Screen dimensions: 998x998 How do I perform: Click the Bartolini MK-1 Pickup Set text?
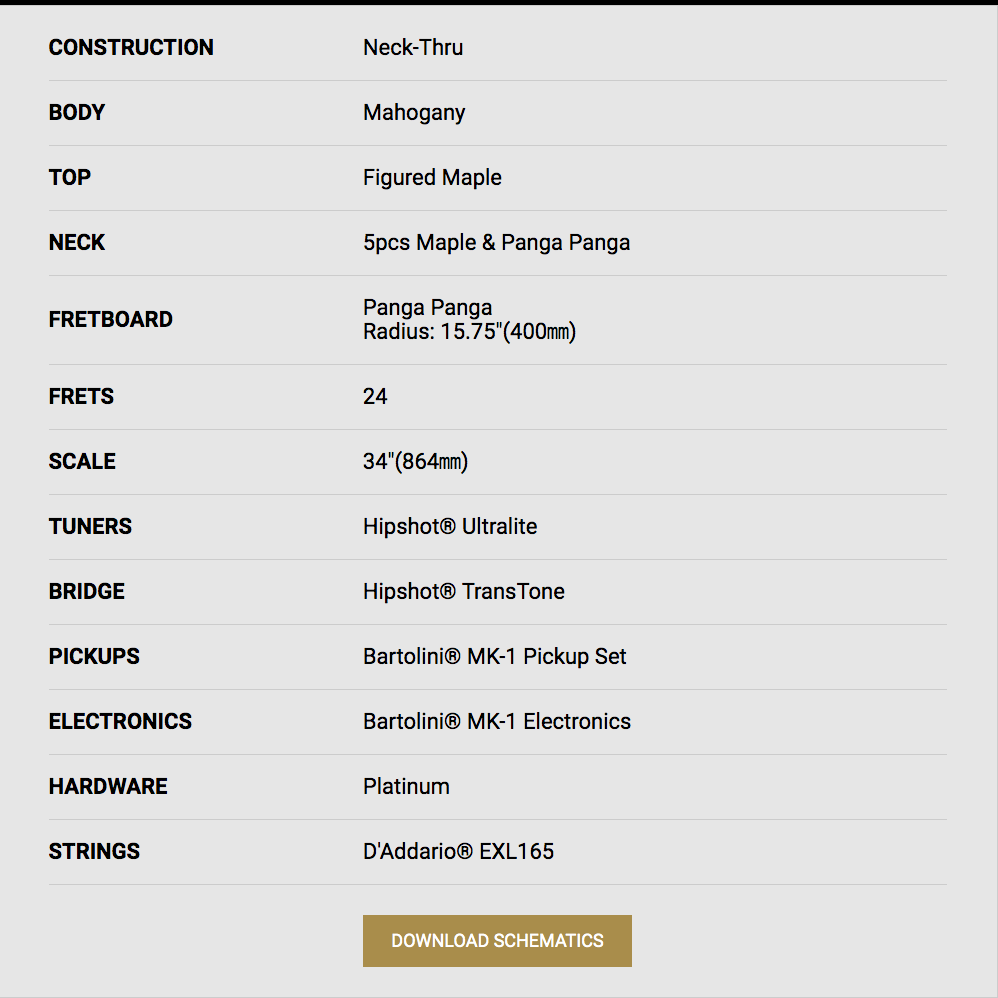pyautogui.click(x=495, y=657)
